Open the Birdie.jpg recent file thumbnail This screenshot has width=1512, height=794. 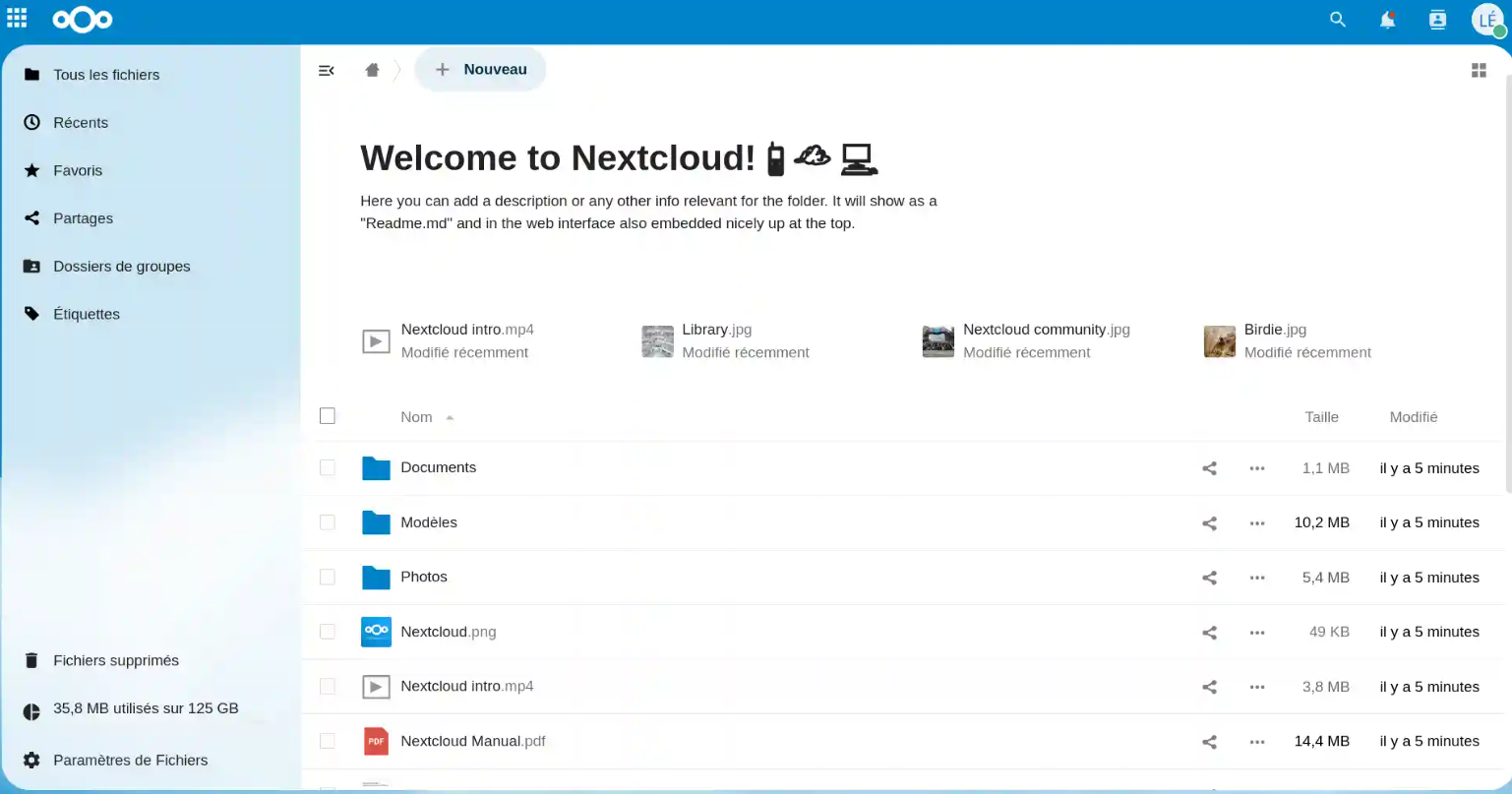click(x=1220, y=340)
